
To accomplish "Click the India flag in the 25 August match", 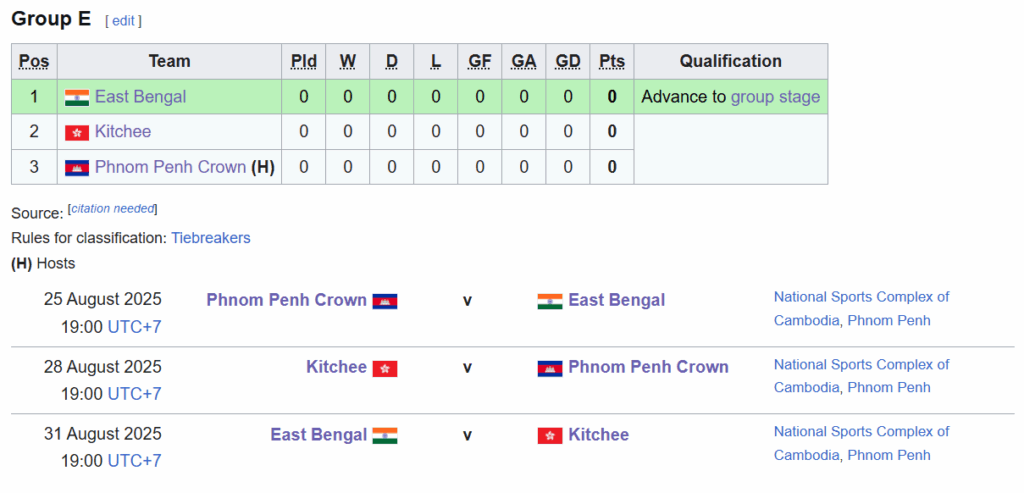I will tap(550, 301).
